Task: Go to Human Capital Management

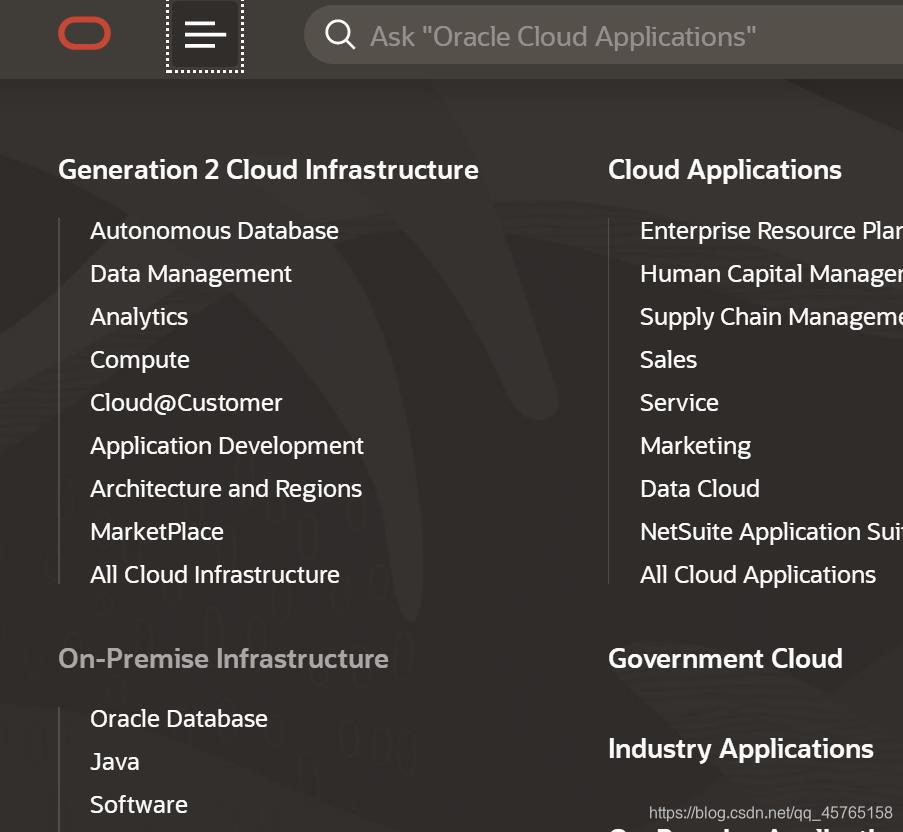Action: (771, 274)
